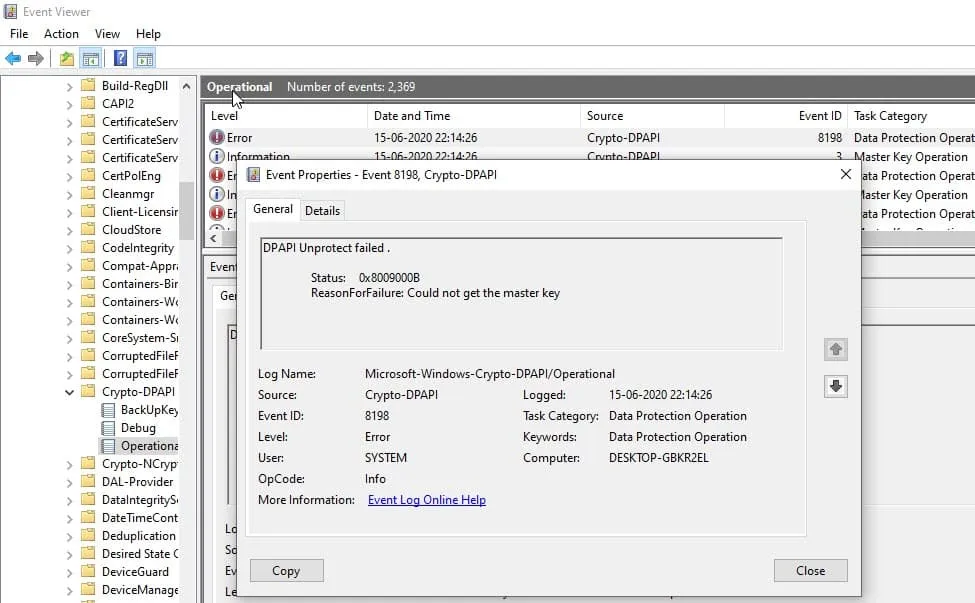The image size is (975, 603).
Task: Click the Operational log icon in the tree
Action: click(x=108, y=446)
